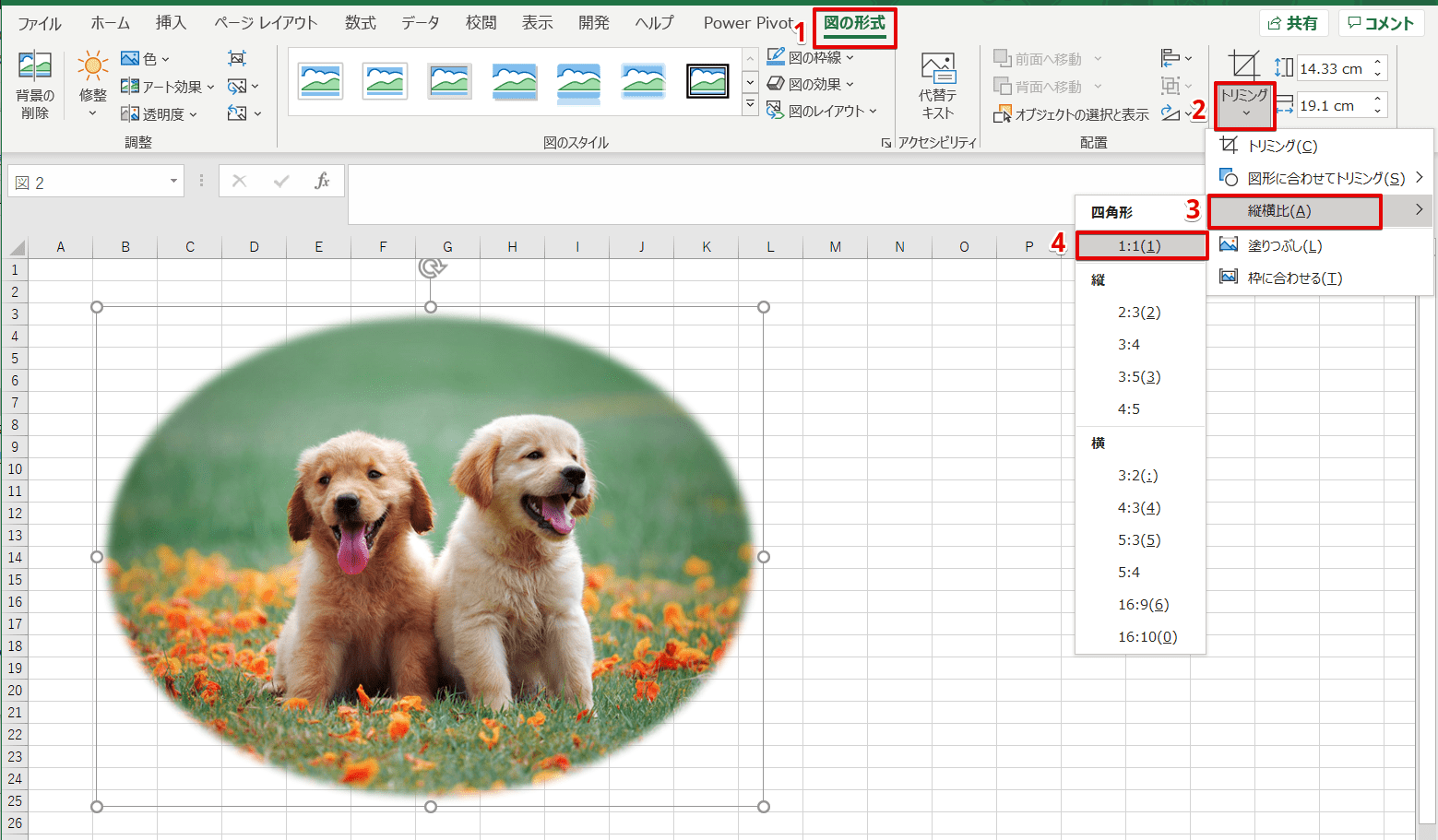The height and width of the screenshot is (840, 1438).
Task: Open the align objects dropdown icon
Action: [x=1176, y=58]
